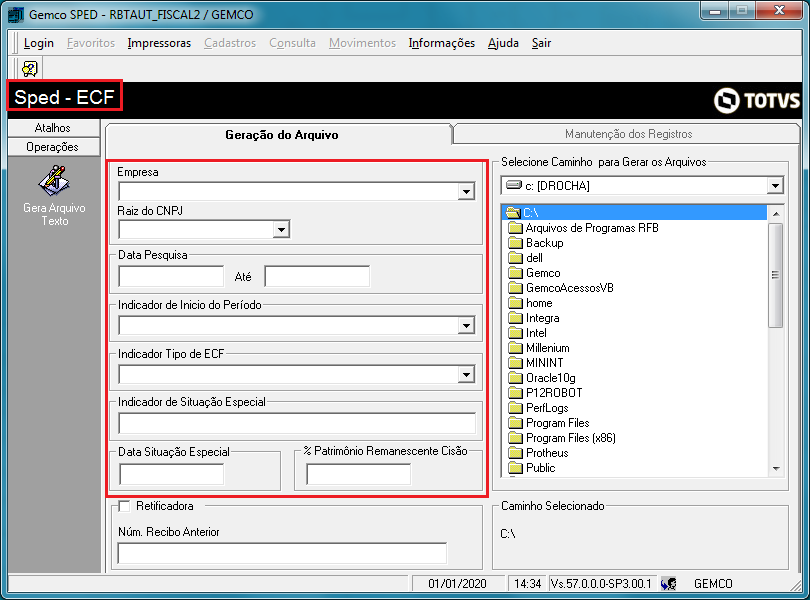Select the Millenium folder

coord(539,348)
